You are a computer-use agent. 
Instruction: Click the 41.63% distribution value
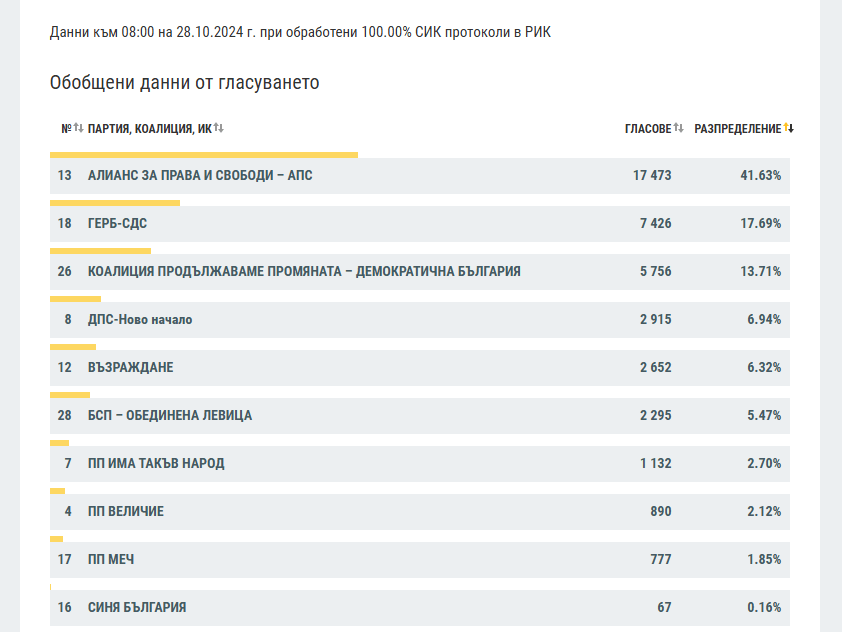pos(760,176)
